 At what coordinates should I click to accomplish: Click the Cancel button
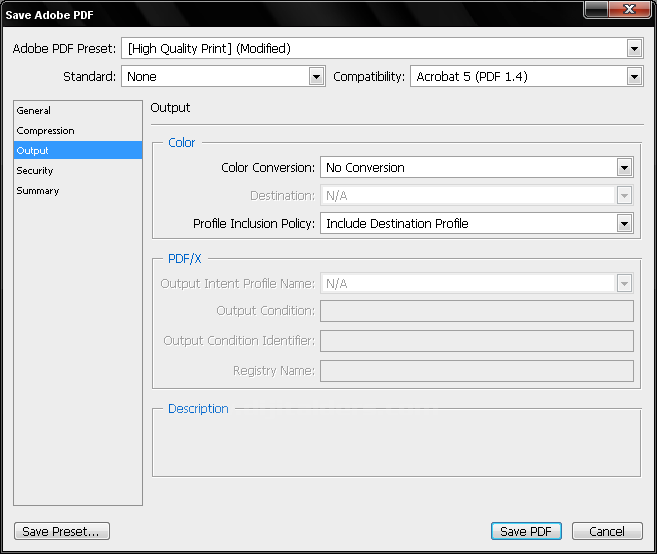click(607, 531)
